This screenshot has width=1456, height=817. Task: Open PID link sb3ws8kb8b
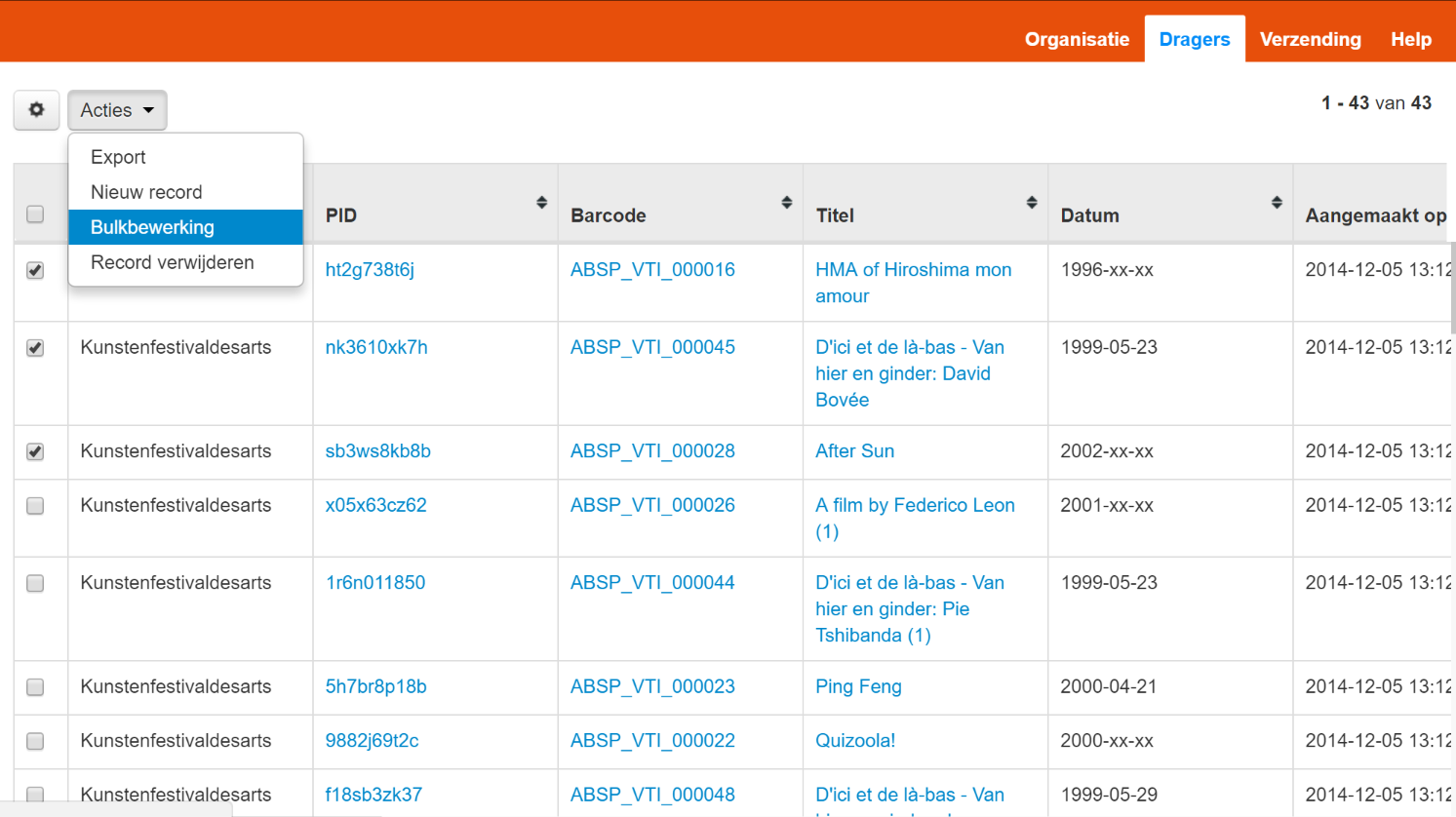pyautogui.click(x=377, y=451)
